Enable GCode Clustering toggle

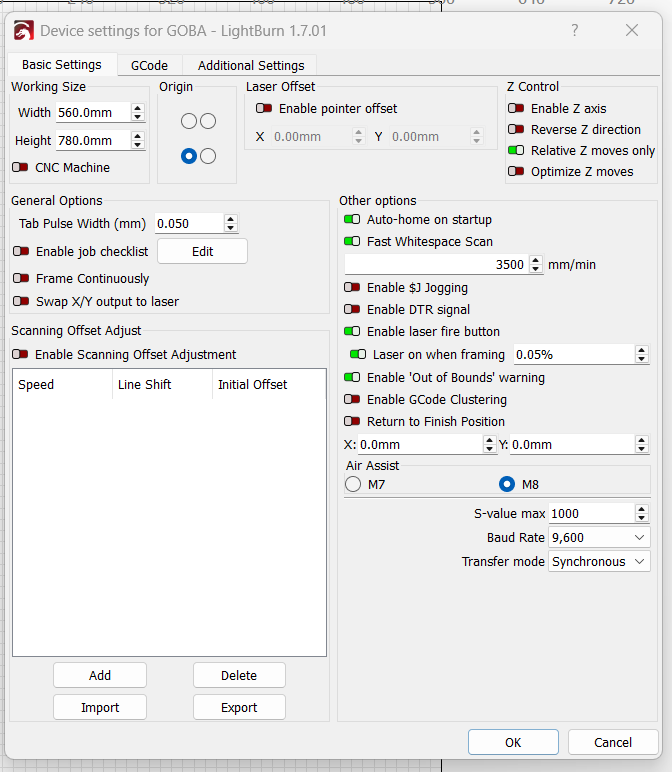click(x=352, y=400)
